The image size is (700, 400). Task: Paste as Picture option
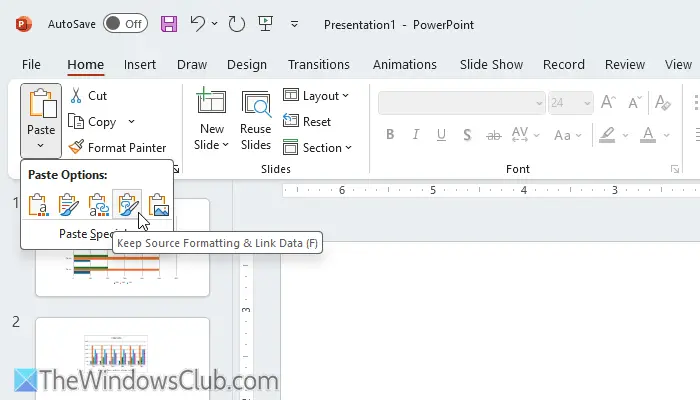click(x=158, y=205)
